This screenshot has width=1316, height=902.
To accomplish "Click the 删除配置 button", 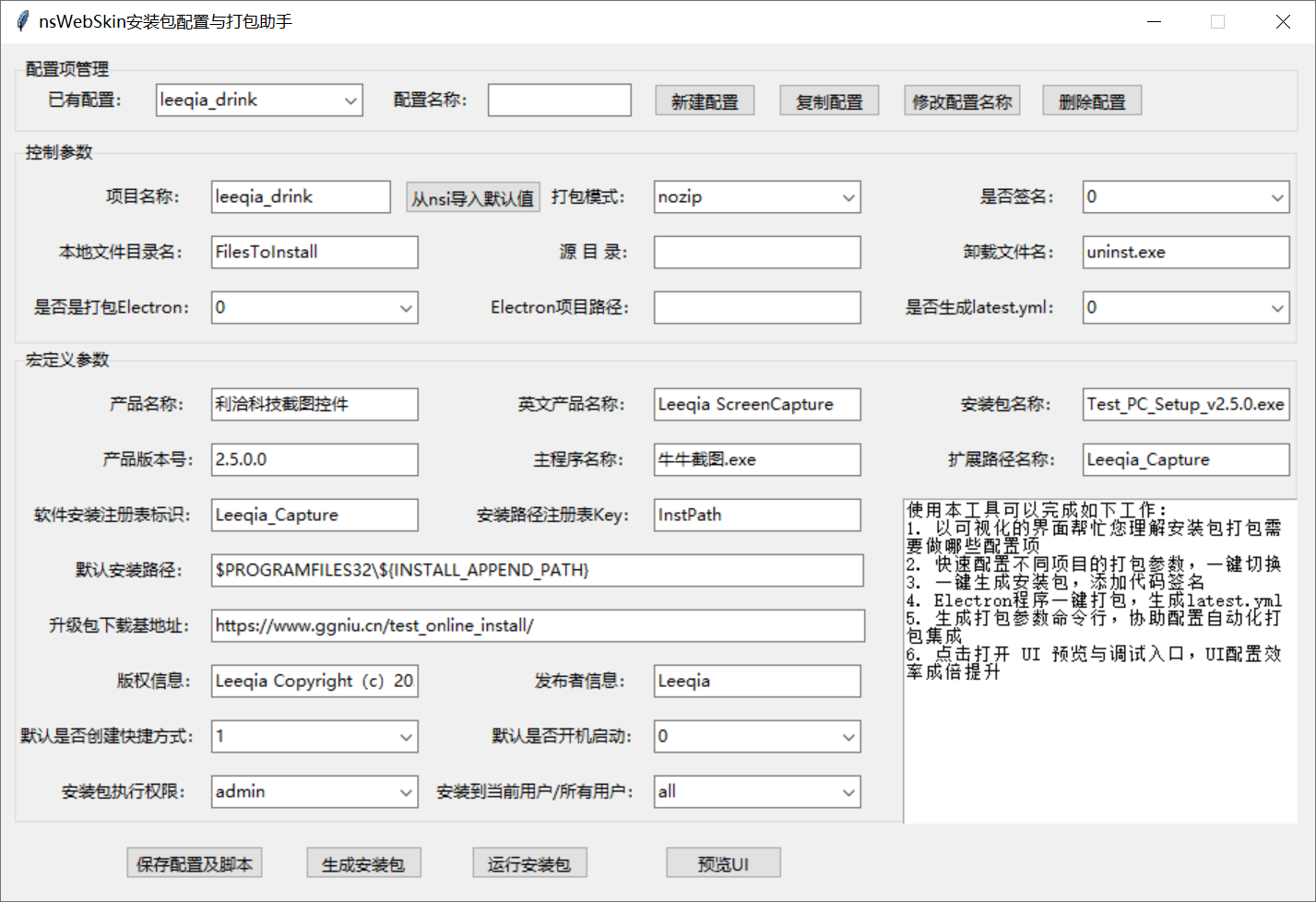I will coord(1092,101).
